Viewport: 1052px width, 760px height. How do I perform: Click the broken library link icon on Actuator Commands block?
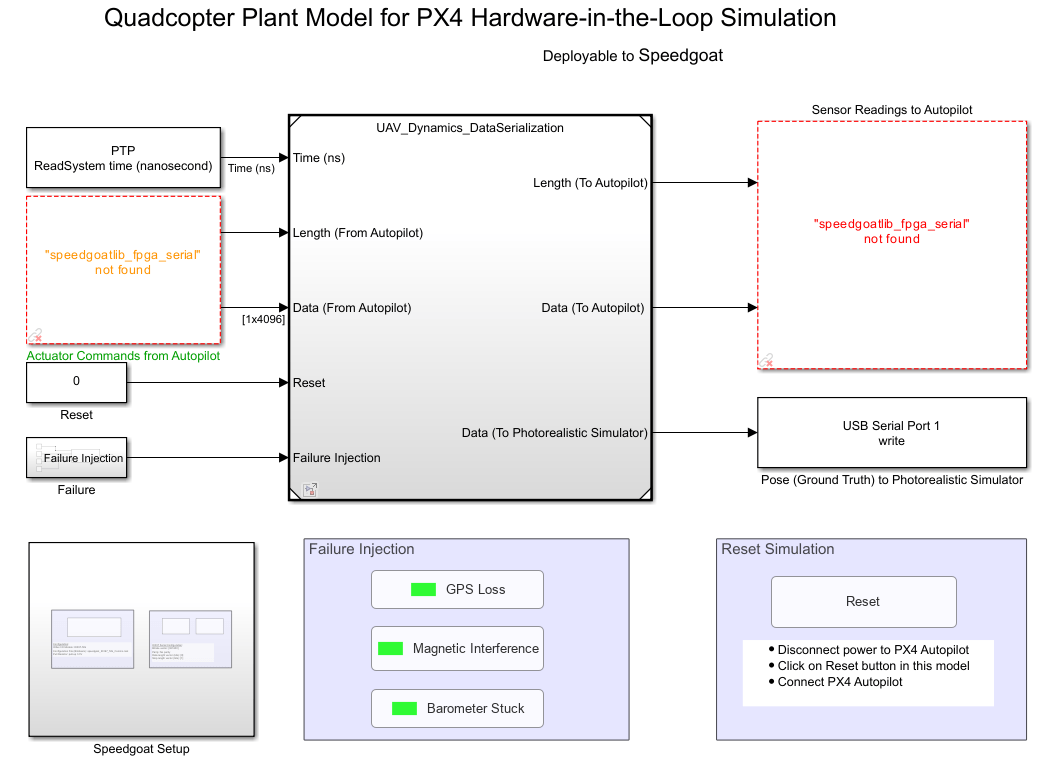click(x=35, y=334)
